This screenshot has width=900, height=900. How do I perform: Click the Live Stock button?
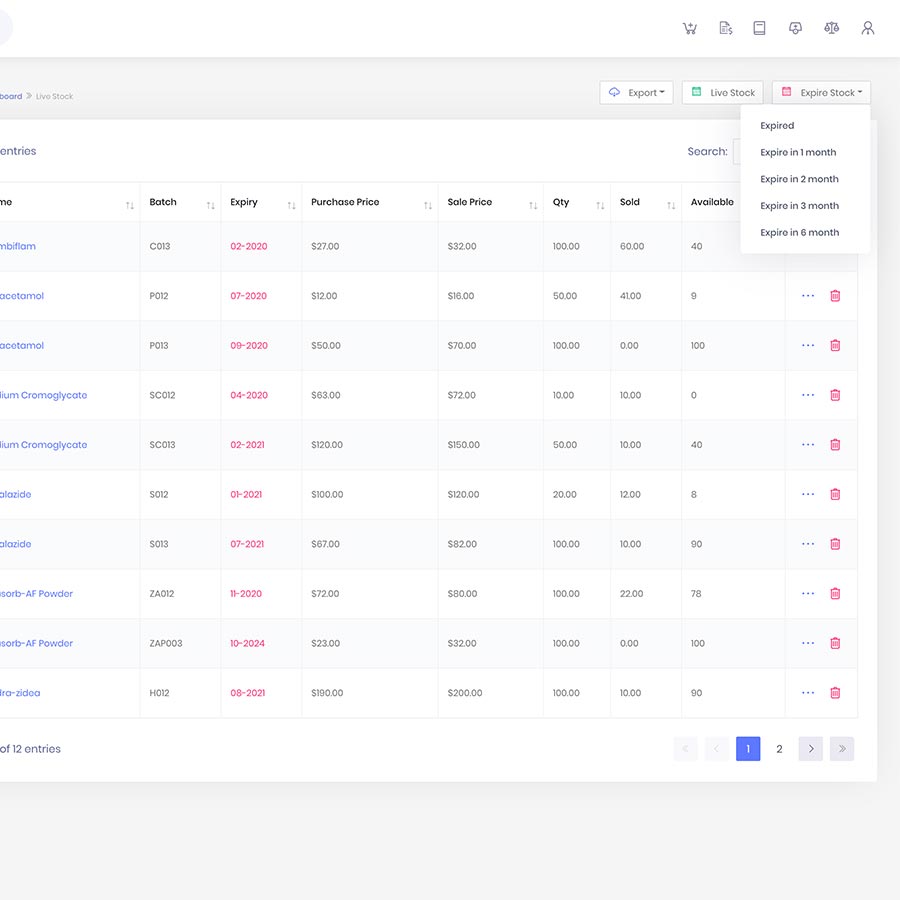coord(723,93)
